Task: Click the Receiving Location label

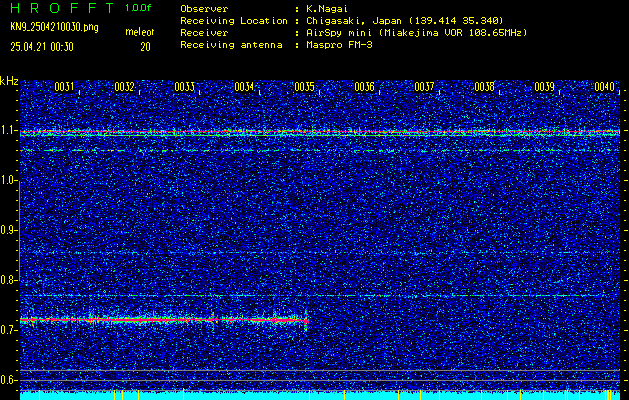Action: pyautogui.click(x=234, y=21)
